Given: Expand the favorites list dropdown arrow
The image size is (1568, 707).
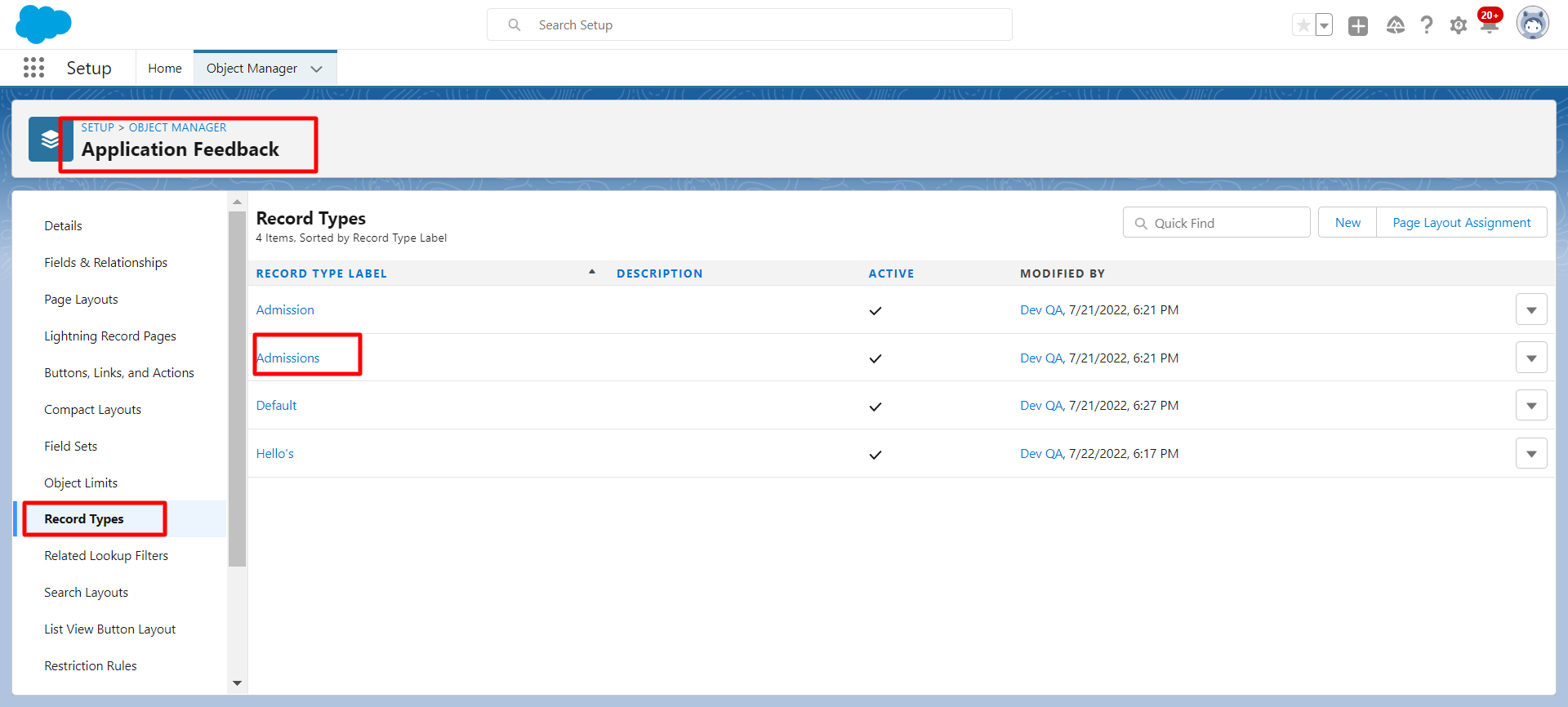Looking at the screenshot, I should (x=1324, y=25).
